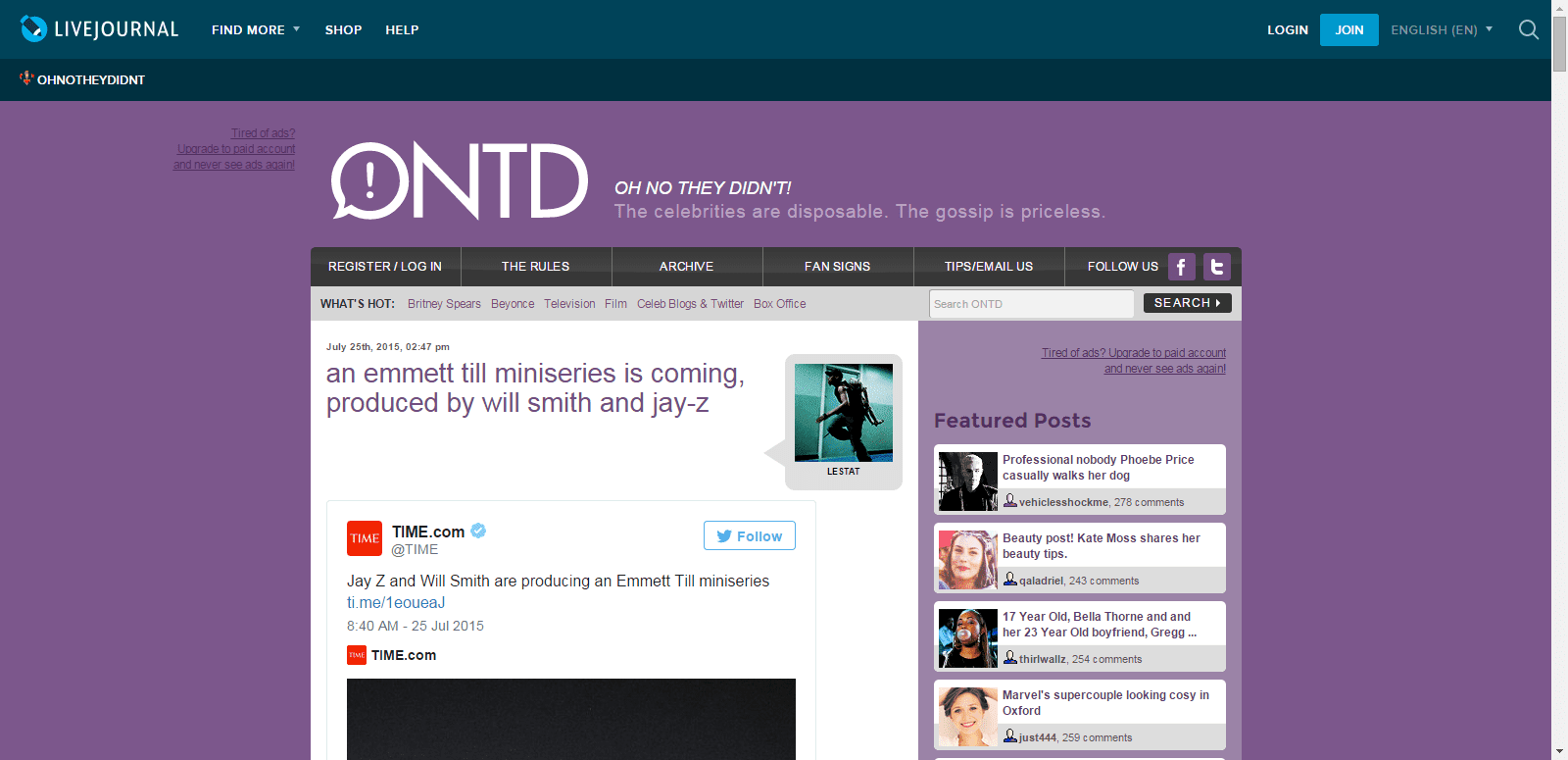Click the verified badge next to TIME.com
The image size is (1568, 760).
[478, 531]
